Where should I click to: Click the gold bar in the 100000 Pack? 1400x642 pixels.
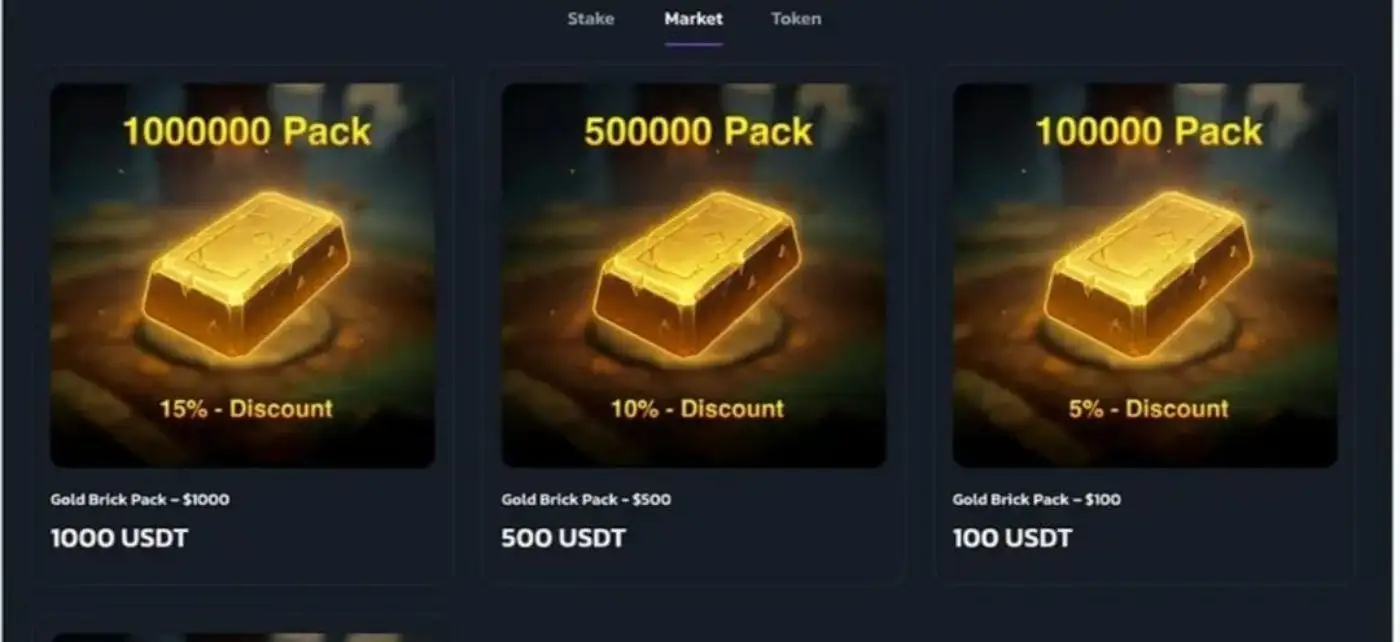[1148, 273]
